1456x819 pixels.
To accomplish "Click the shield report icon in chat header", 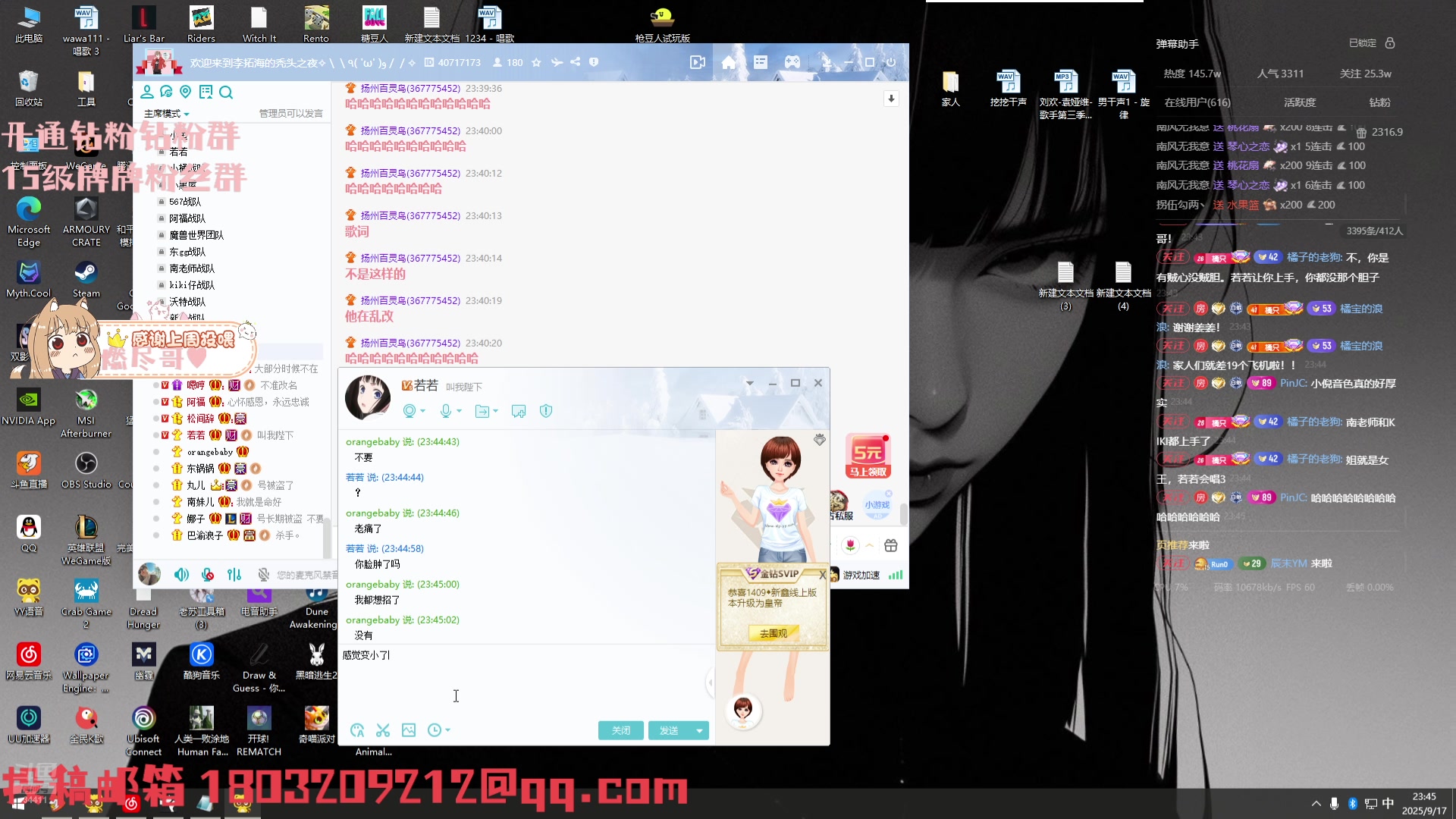I will pos(546,411).
